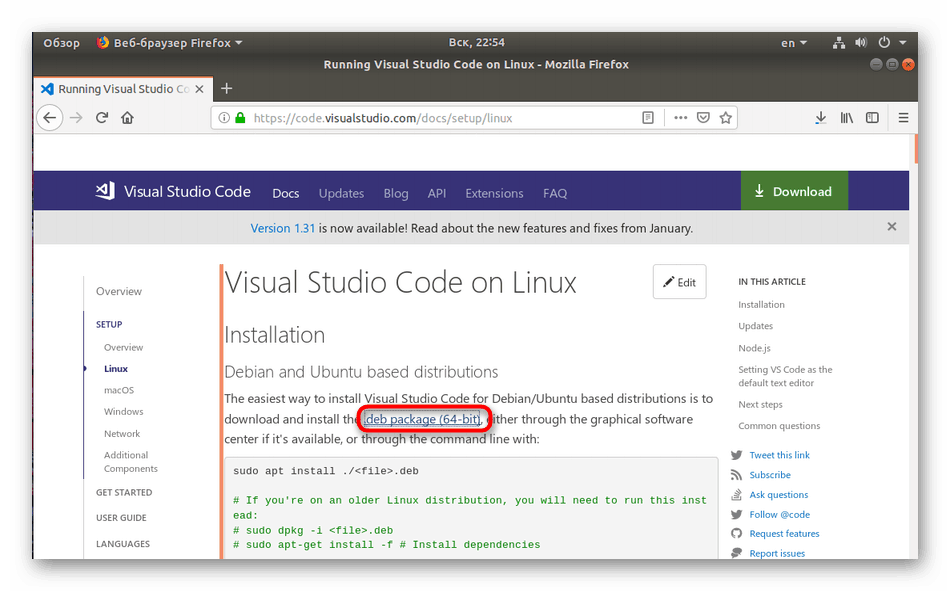Click the green padlock security icon
The image size is (950, 591).
click(241, 118)
